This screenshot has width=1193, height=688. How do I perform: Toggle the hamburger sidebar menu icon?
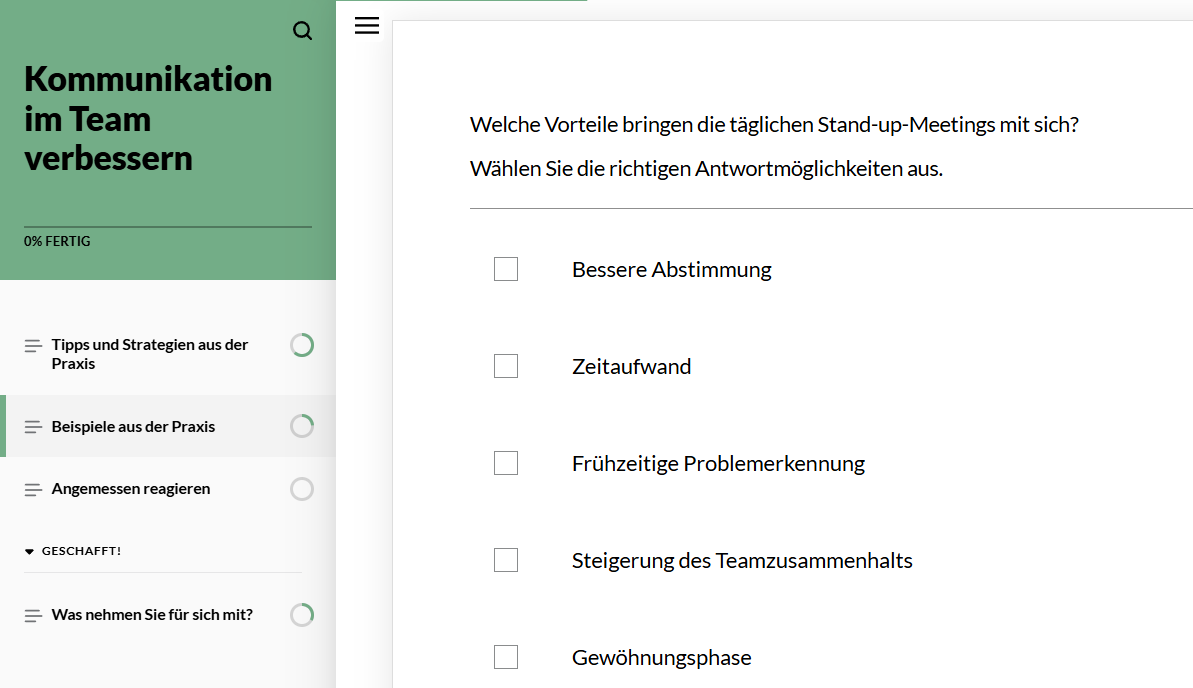[x=367, y=26]
